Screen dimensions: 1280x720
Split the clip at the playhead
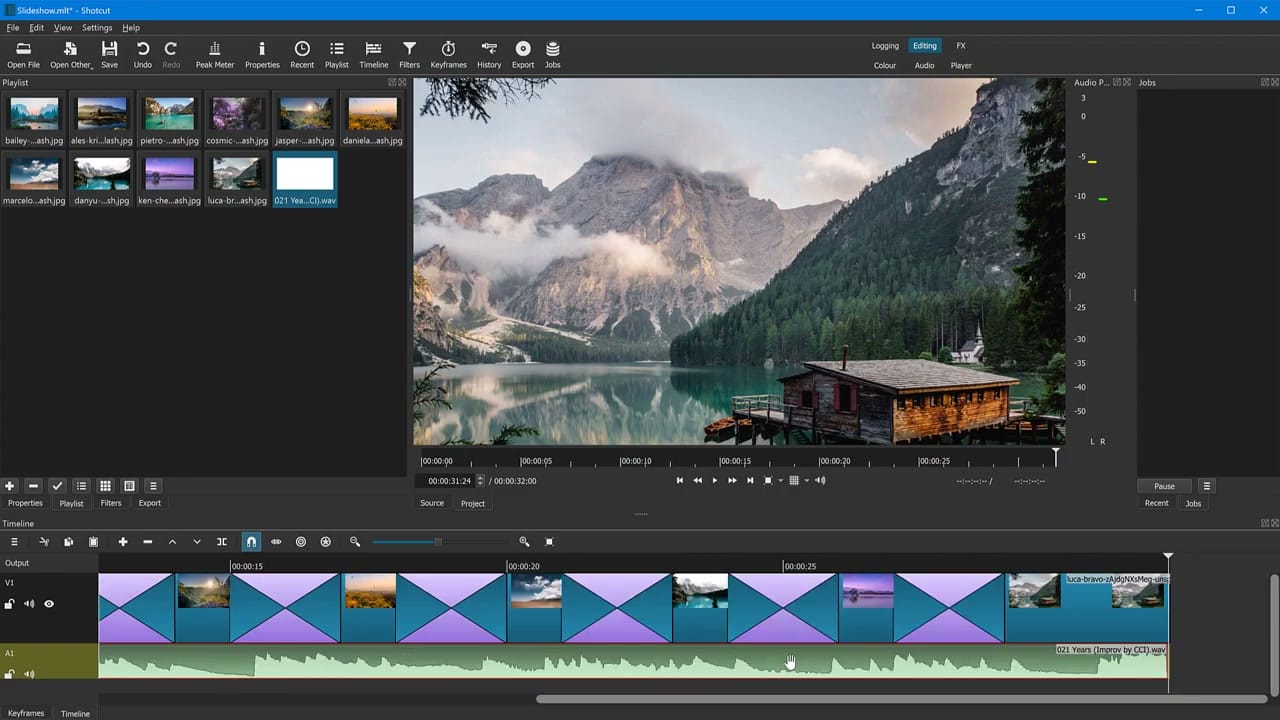pyautogui.click(x=221, y=541)
